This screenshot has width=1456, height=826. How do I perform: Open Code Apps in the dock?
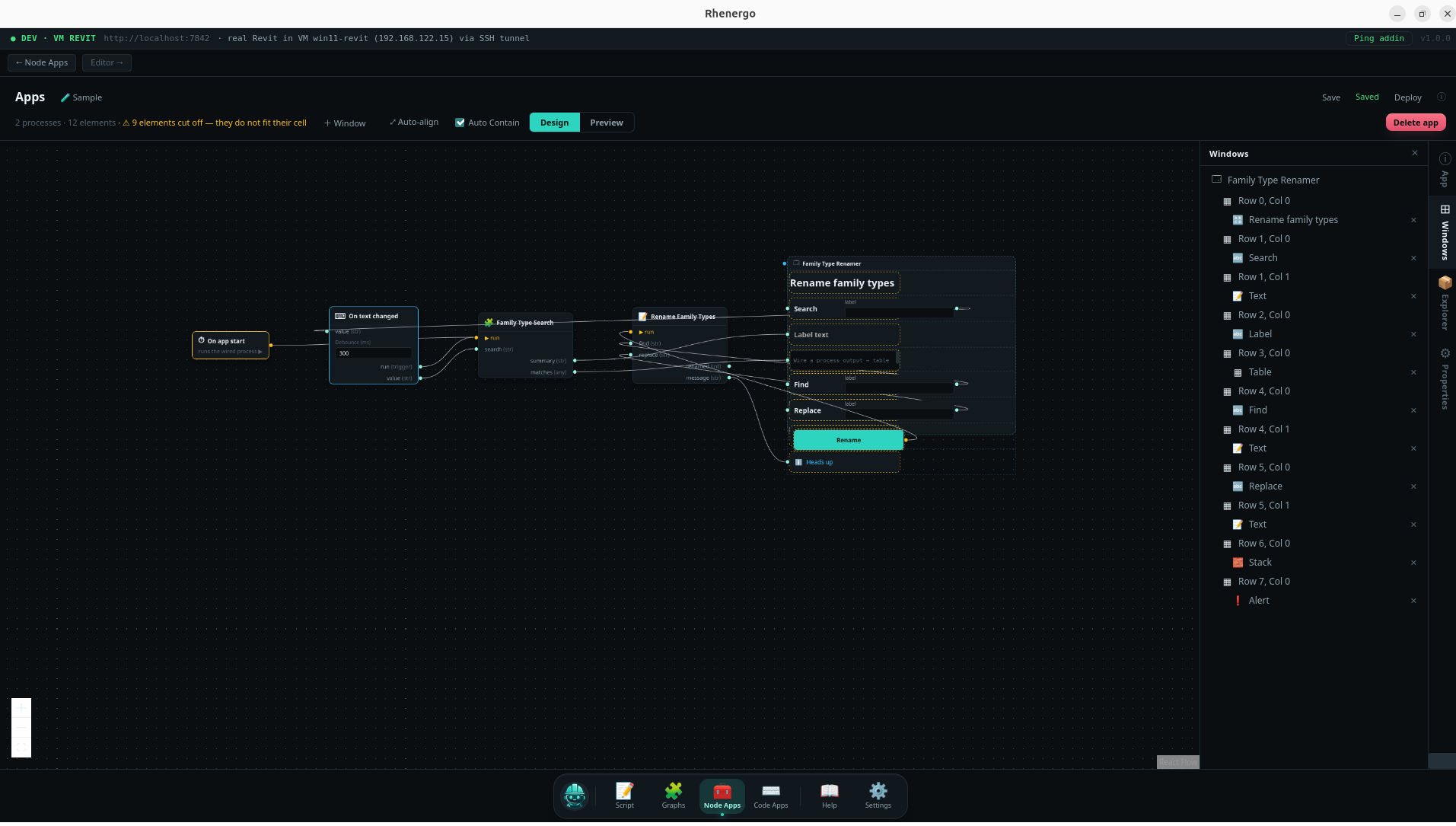(770, 796)
